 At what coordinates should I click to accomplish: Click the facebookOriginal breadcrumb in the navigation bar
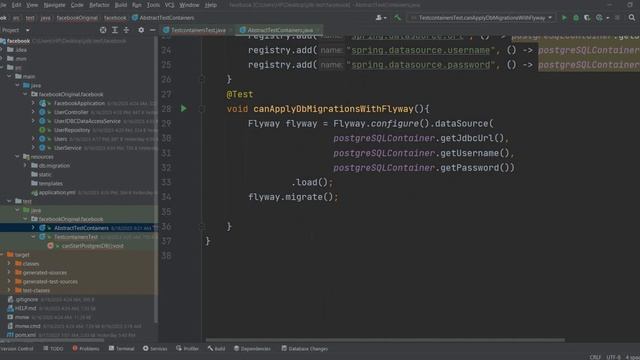(x=77, y=18)
